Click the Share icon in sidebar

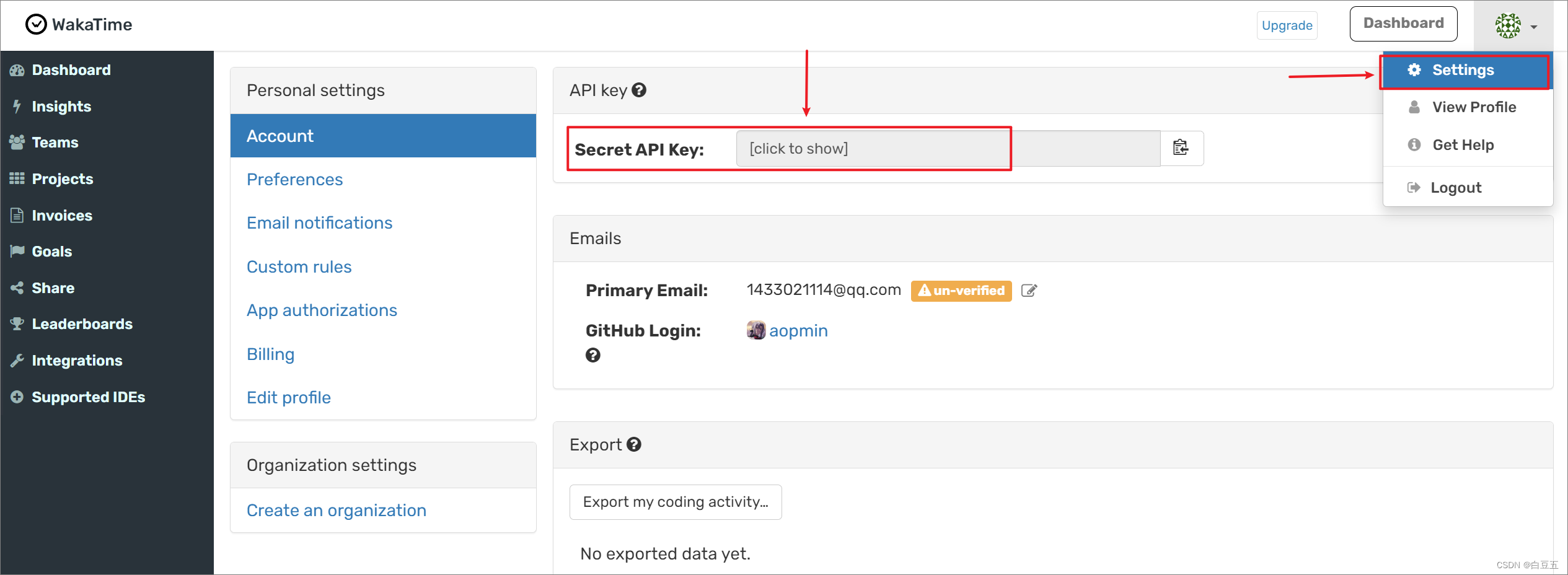coord(17,288)
